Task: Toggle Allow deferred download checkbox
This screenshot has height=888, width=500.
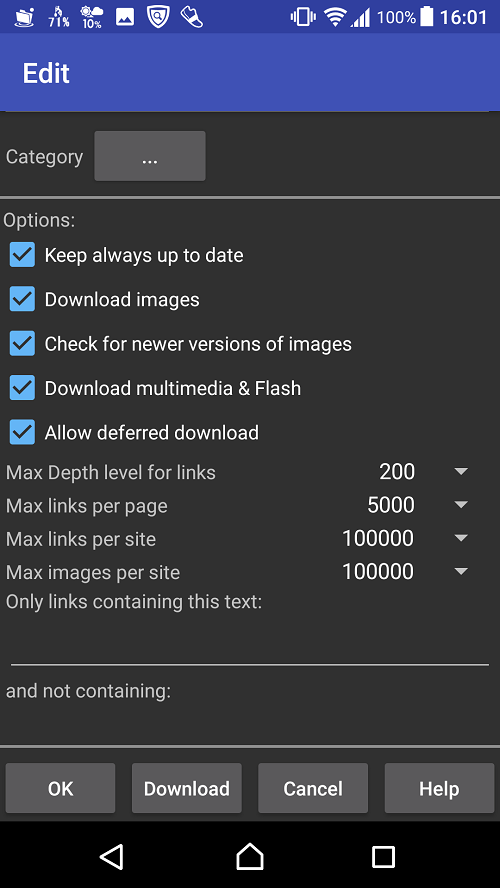Action: (x=23, y=432)
